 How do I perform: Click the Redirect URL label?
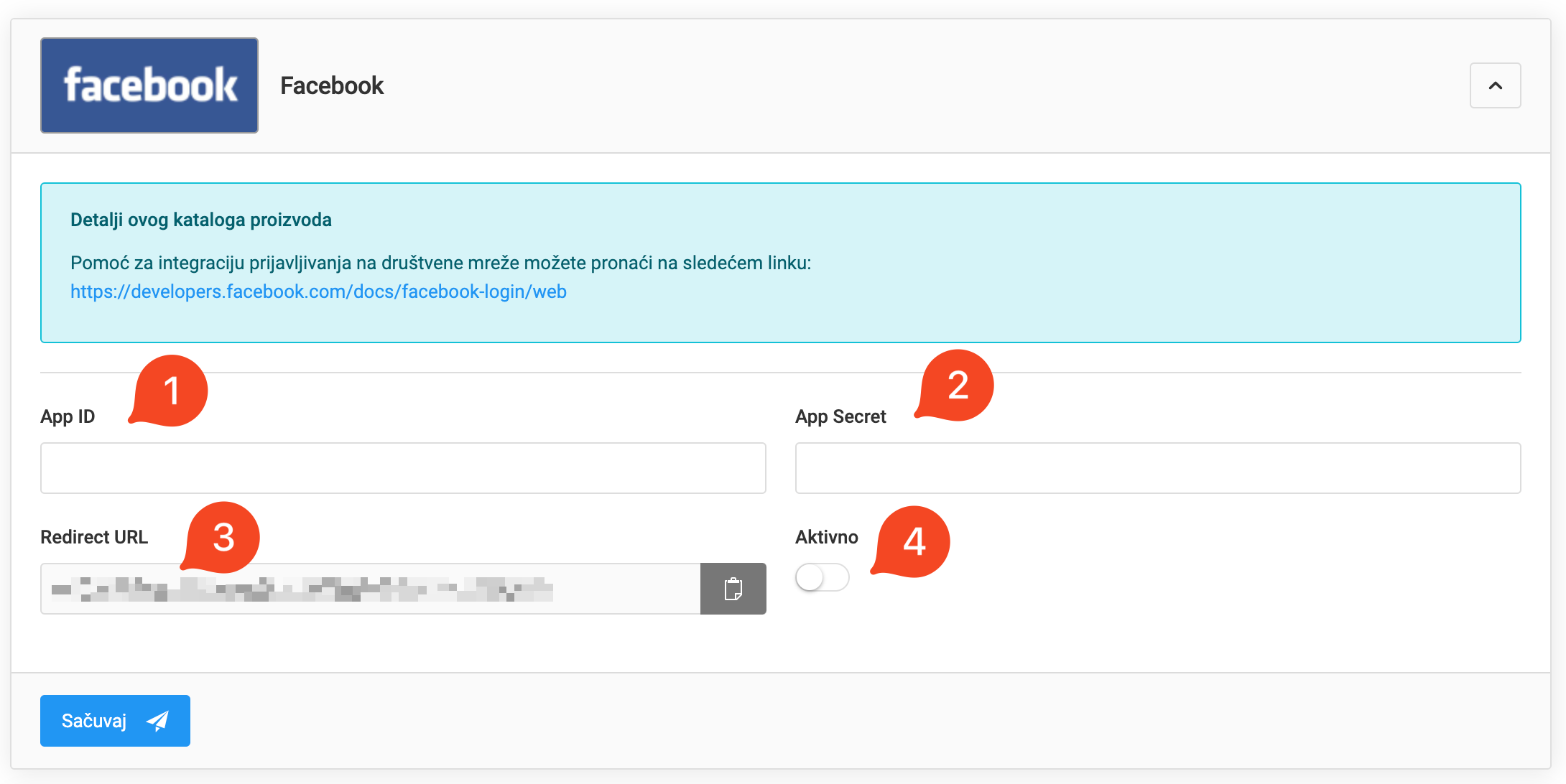pos(94,537)
